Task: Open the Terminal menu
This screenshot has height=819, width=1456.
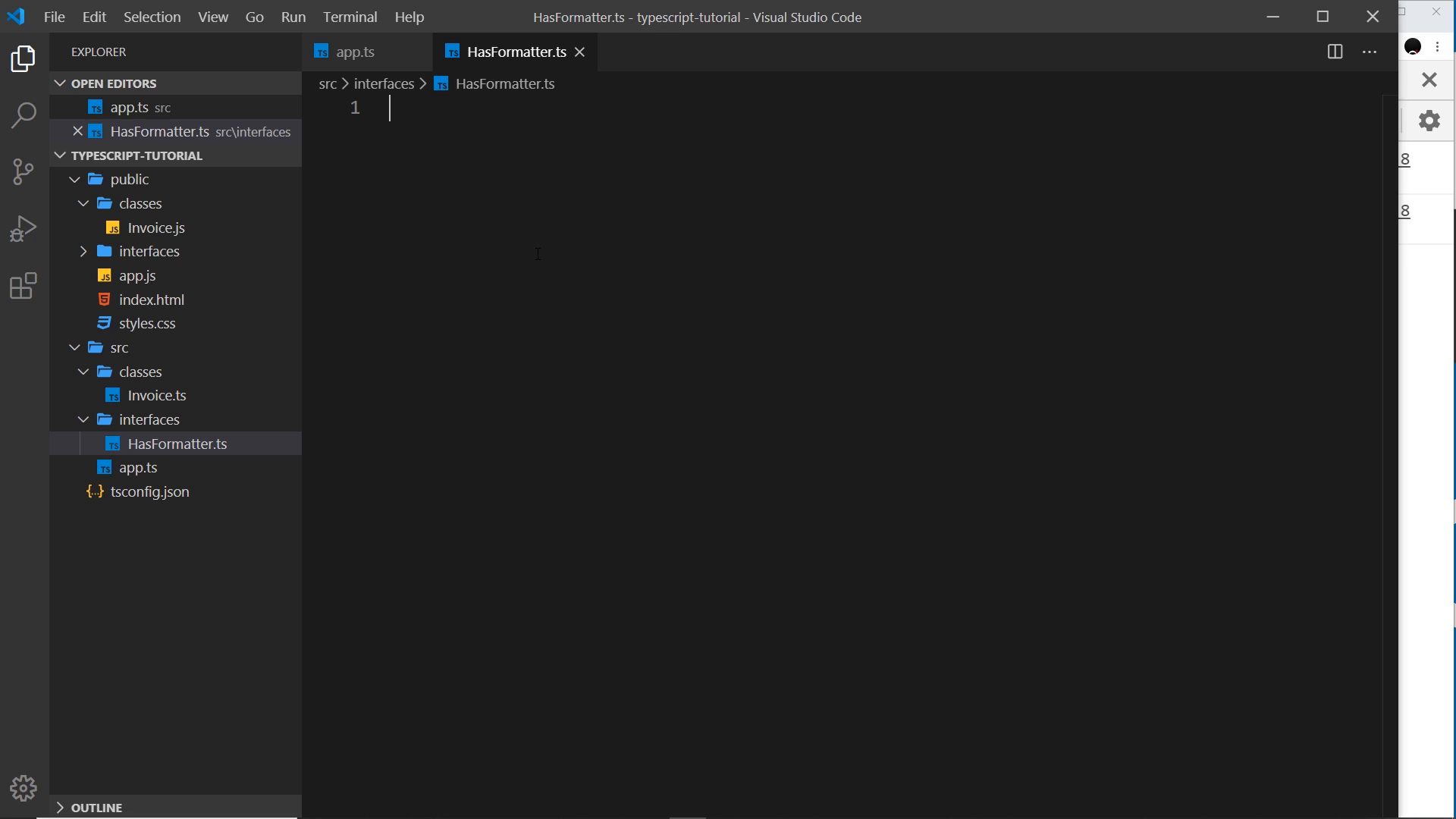Action: pyautogui.click(x=350, y=17)
